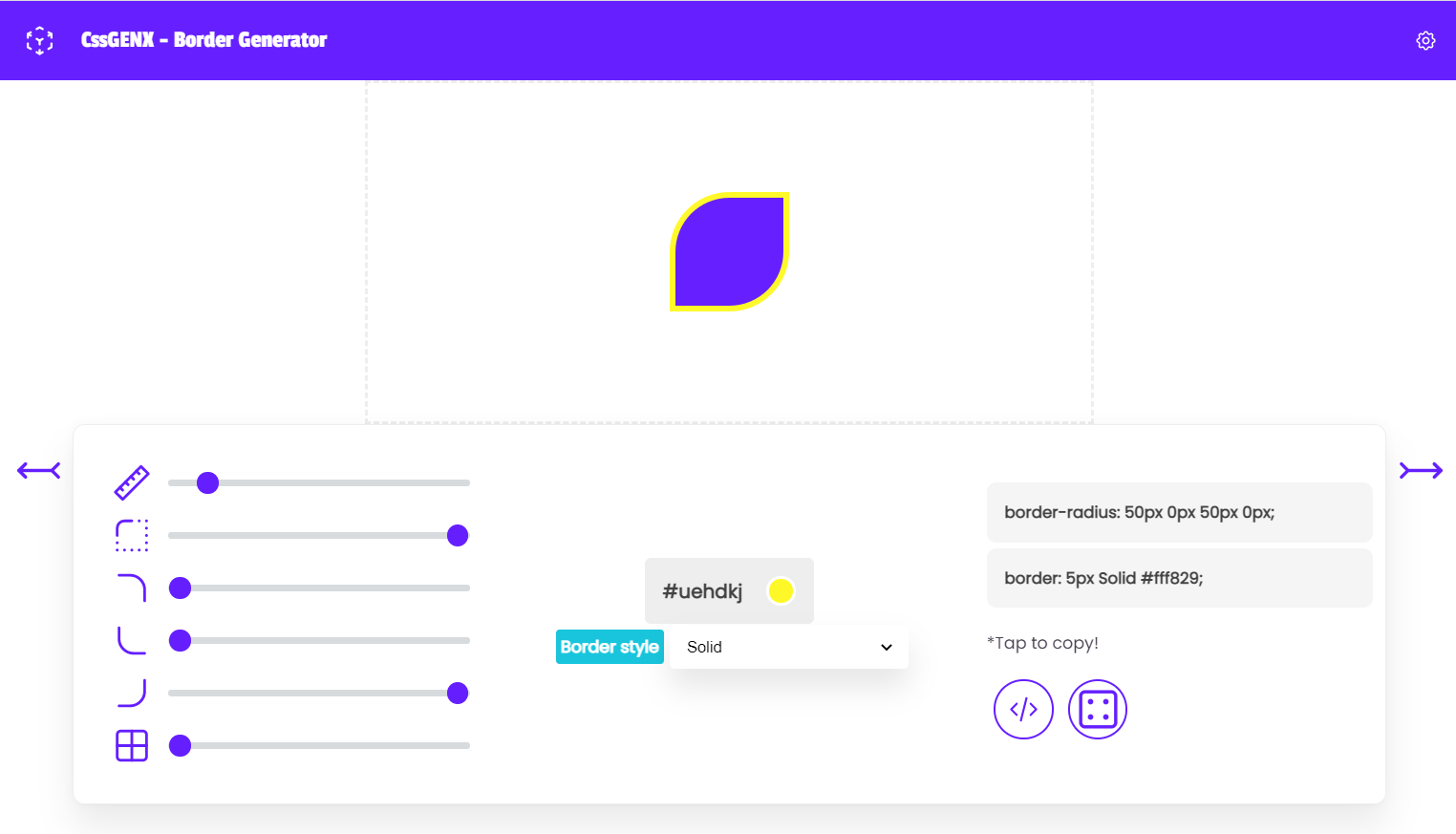The height and width of the screenshot is (834, 1456).
Task: Select the top-left corner radius icon
Action: point(132,588)
